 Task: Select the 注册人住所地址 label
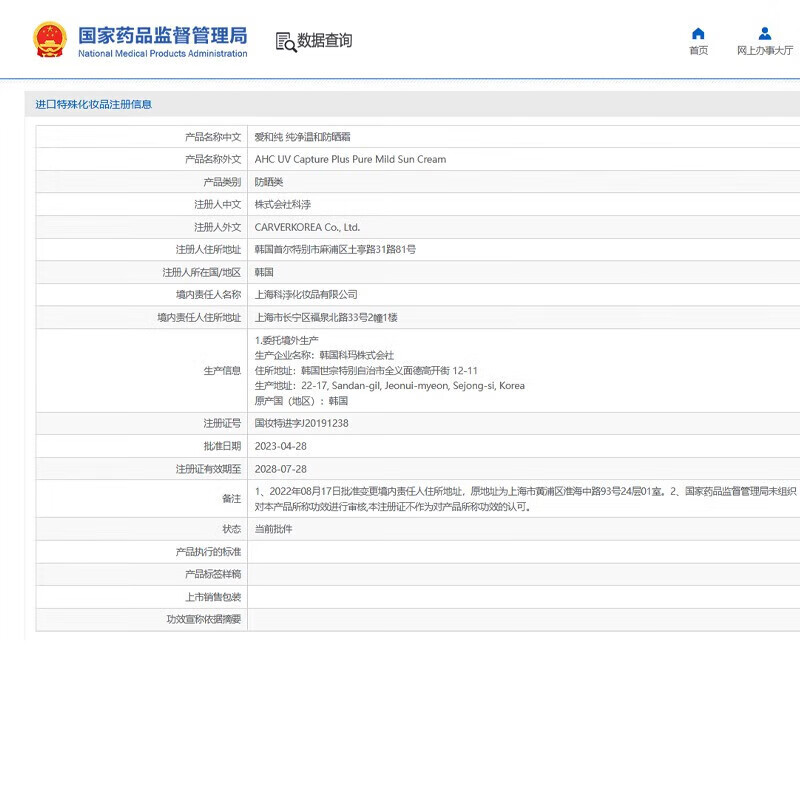coord(208,249)
